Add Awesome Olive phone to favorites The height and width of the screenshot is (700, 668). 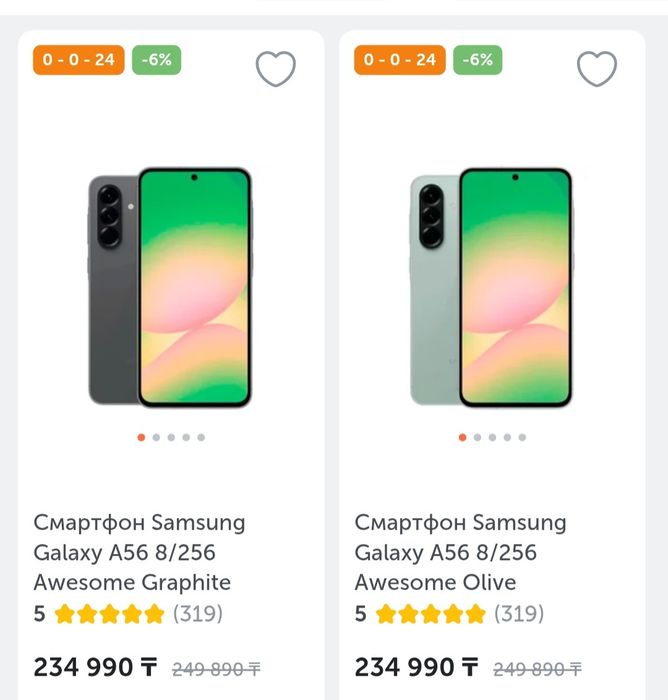pos(597,68)
